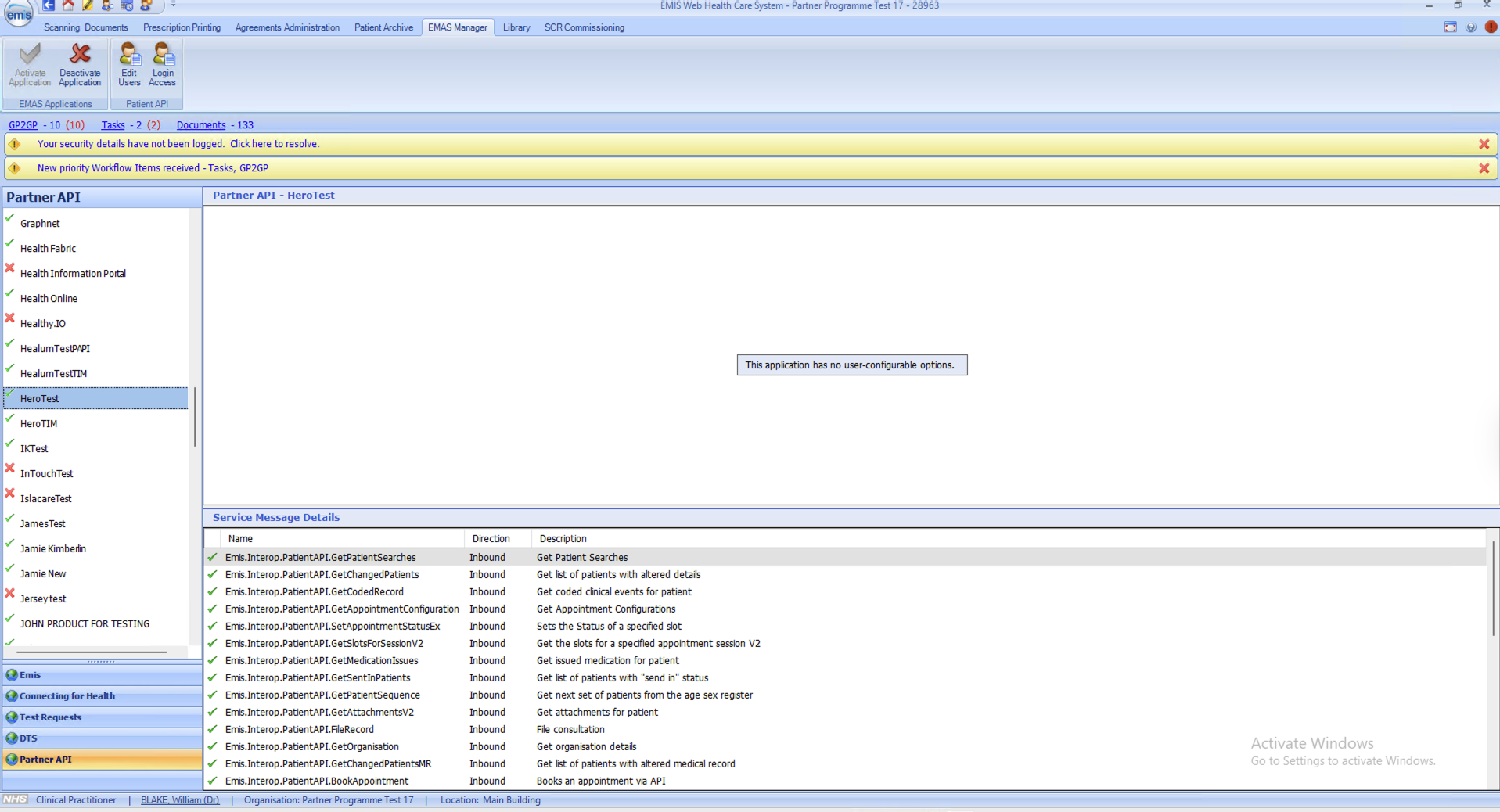
Task: Select Health Online in Partner API list
Action: [x=49, y=299]
